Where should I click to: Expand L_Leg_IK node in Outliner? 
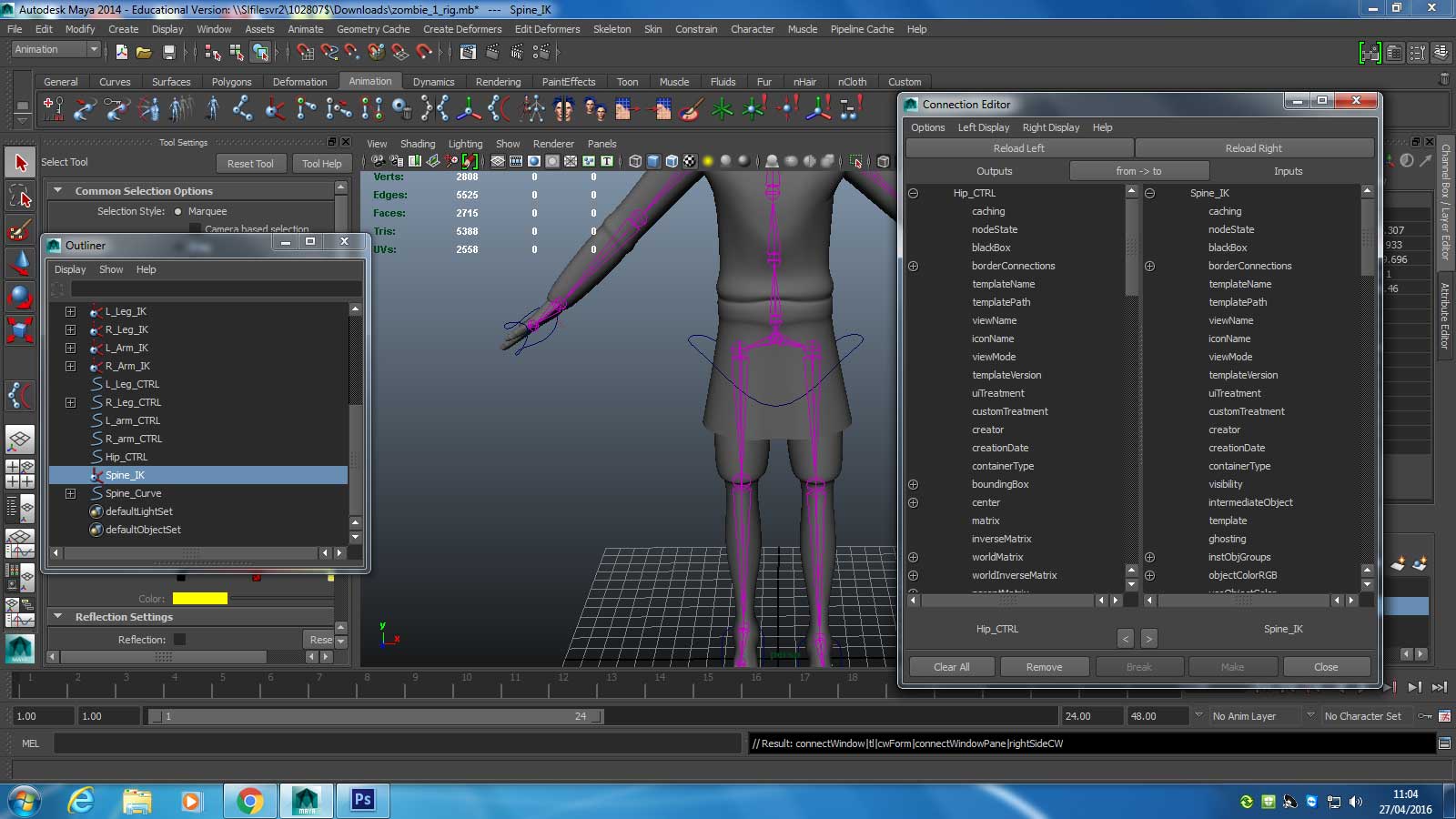click(x=70, y=311)
